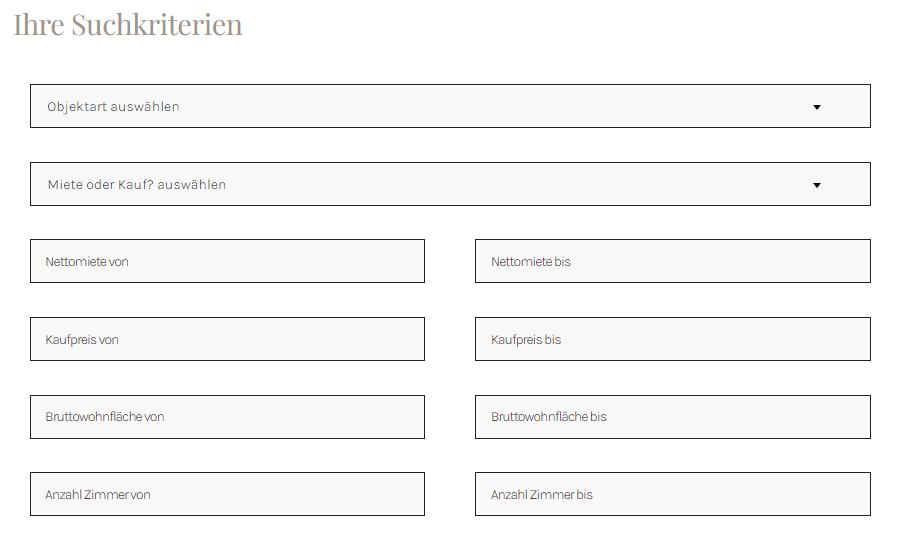Select the Kaufpreis von input box
This screenshot has width=902, height=542.
(227, 339)
